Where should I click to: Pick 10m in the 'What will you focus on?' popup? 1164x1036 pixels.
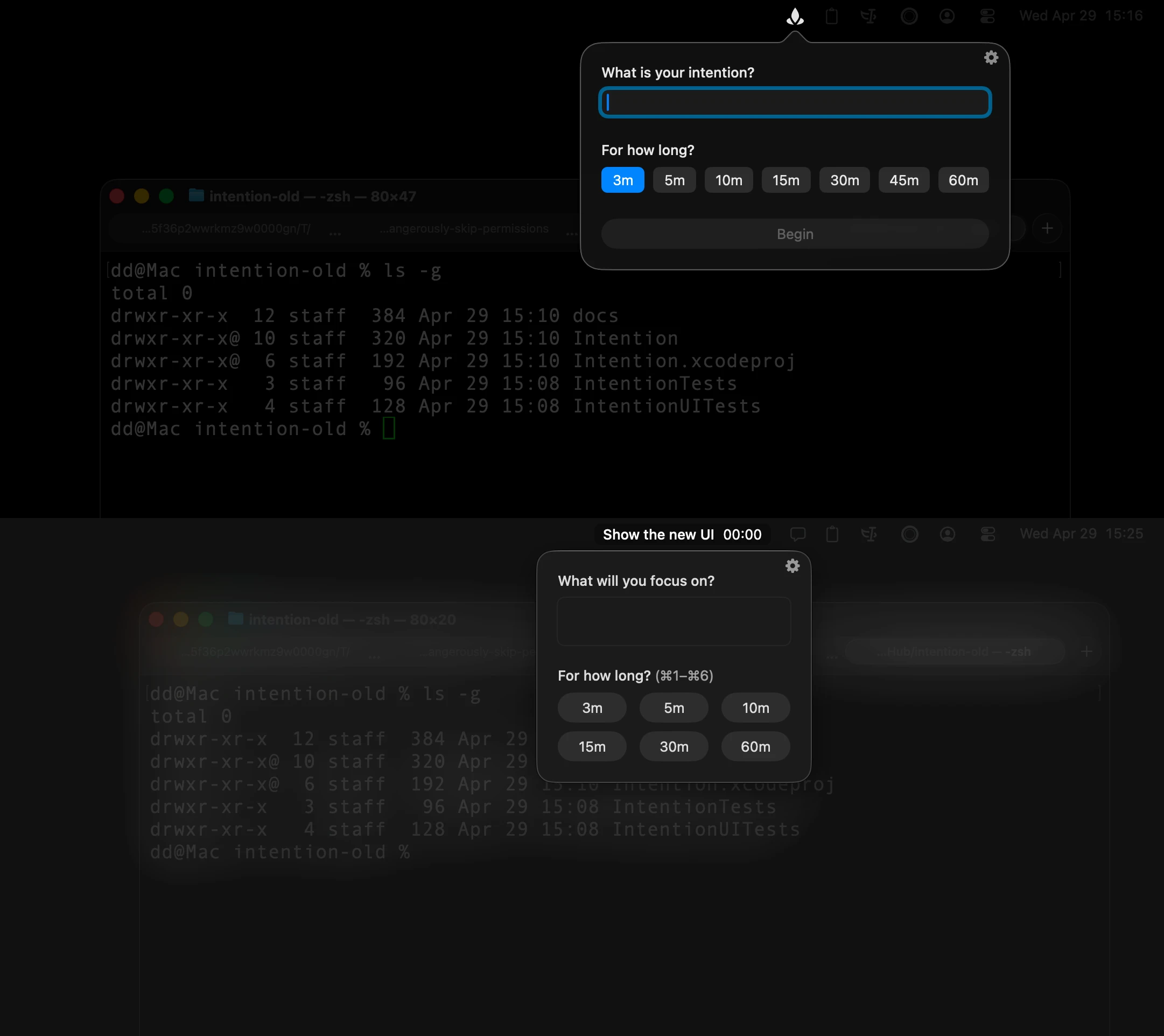click(755, 708)
